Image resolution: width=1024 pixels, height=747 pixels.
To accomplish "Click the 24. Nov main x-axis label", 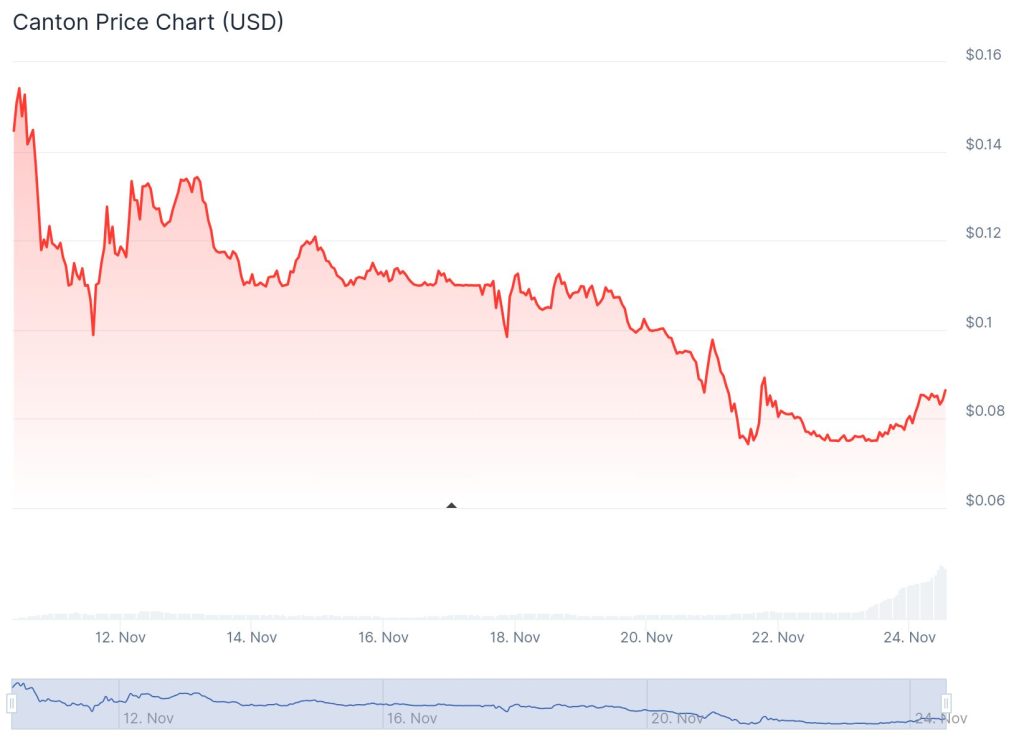I will click(x=907, y=637).
